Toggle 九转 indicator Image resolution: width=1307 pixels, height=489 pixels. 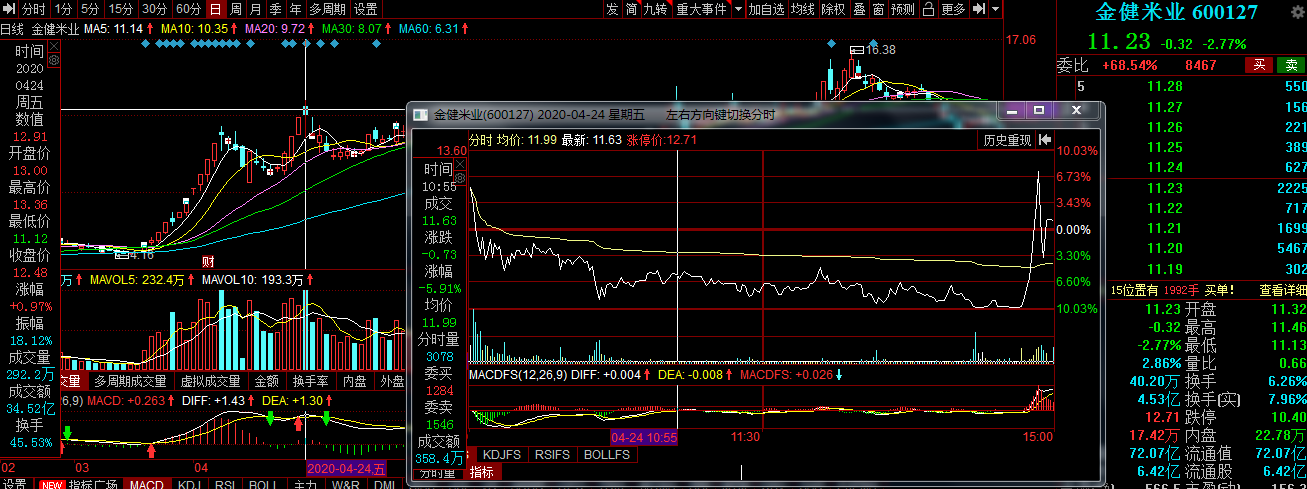coord(655,9)
